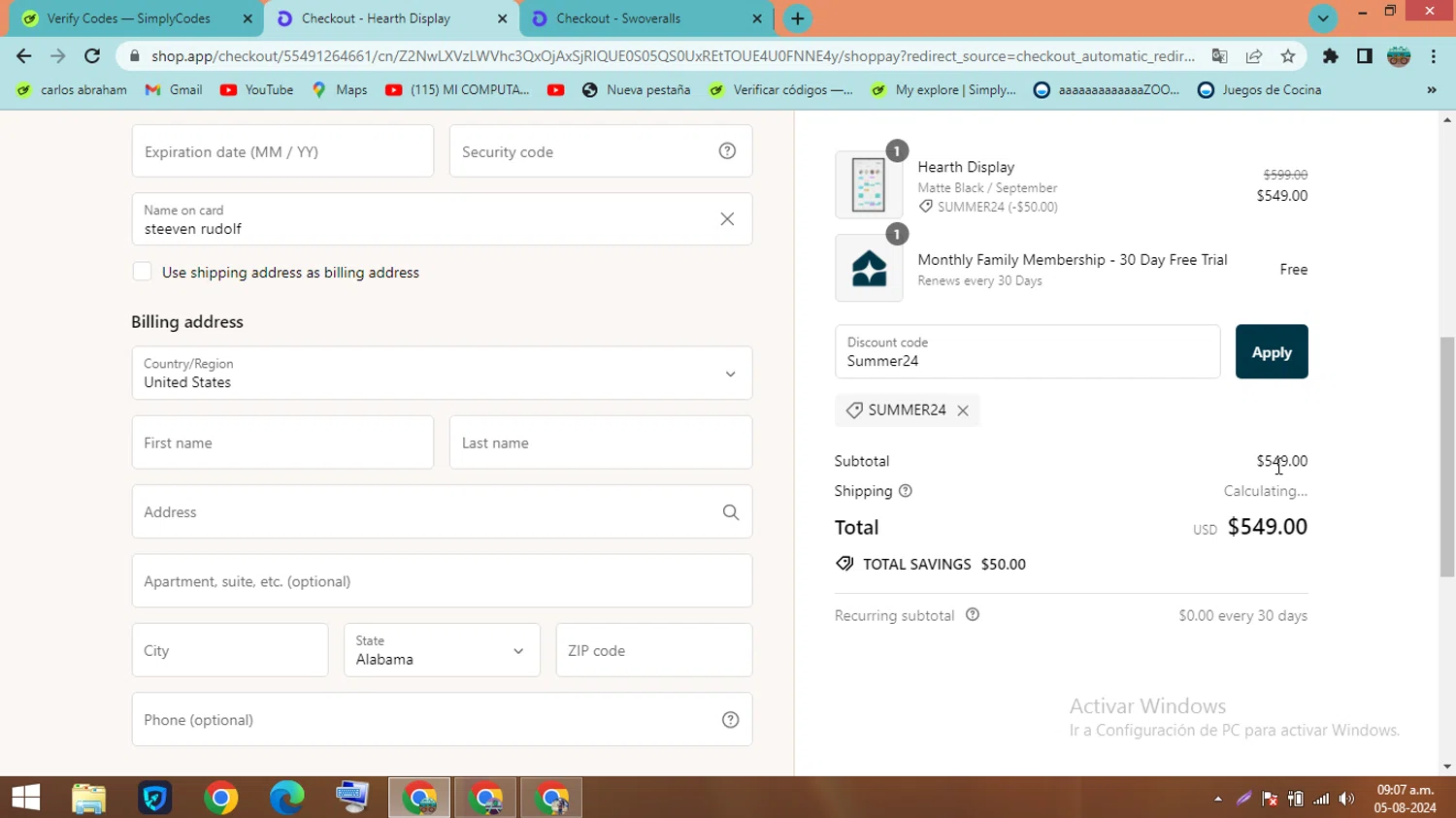This screenshot has height=818, width=1456.
Task: Close the Verify Codes tab
Action: click(x=248, y=18)
